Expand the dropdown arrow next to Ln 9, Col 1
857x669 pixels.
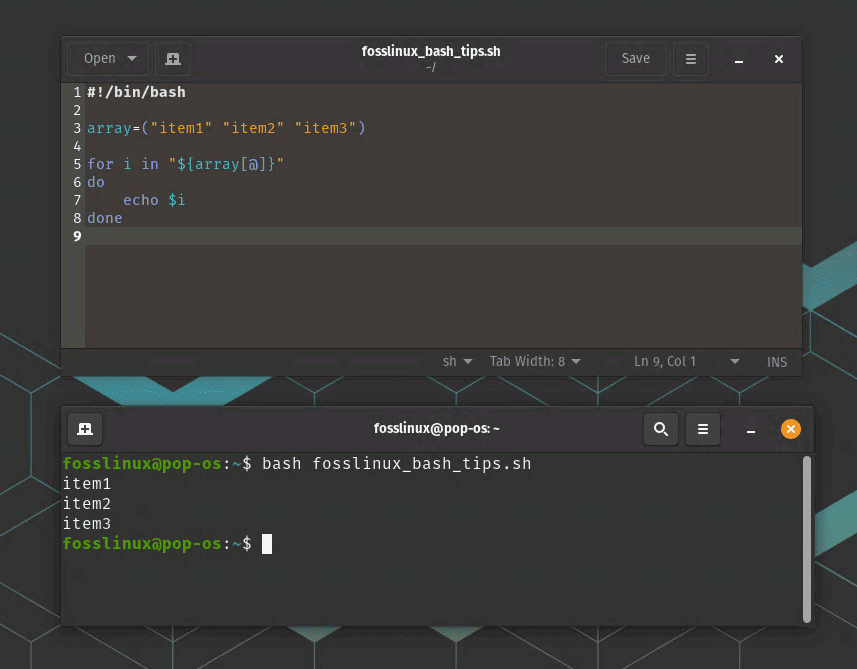click(735, 361)
